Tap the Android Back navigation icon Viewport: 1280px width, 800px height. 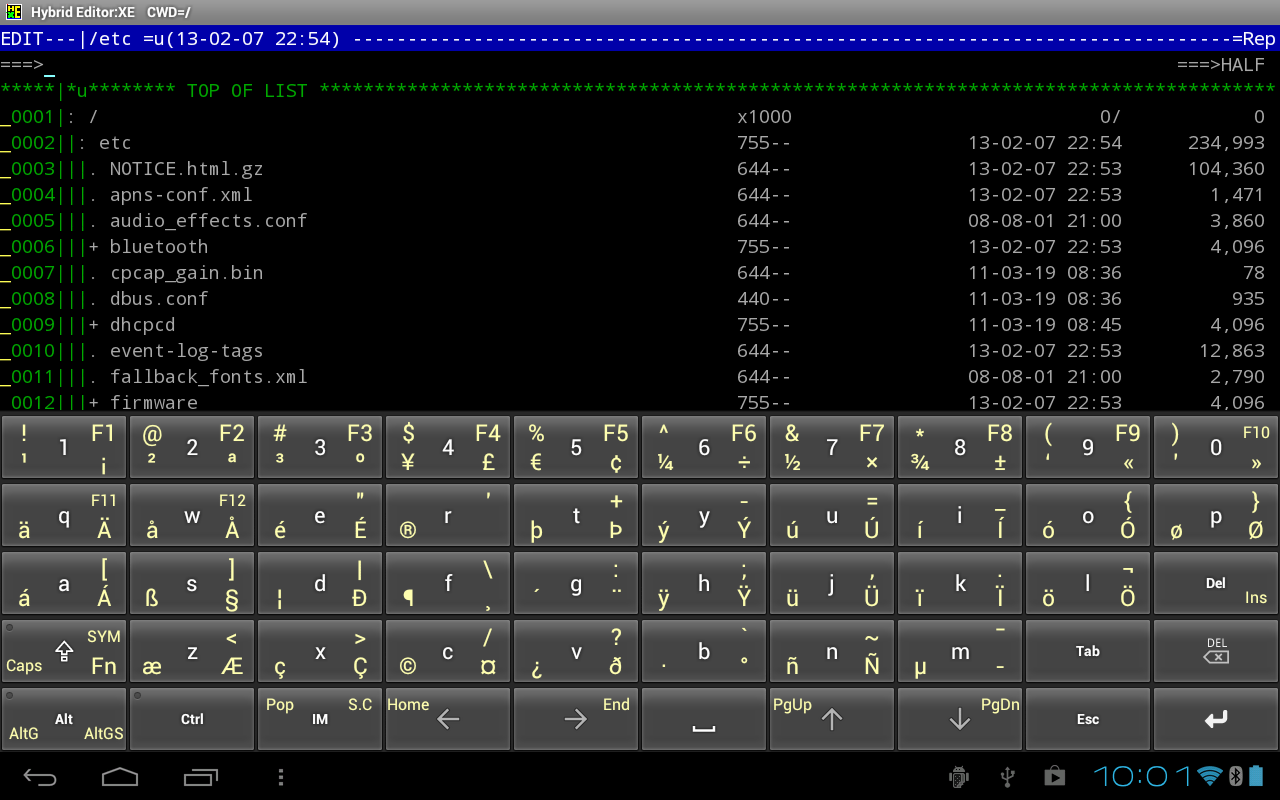point(40,777)
